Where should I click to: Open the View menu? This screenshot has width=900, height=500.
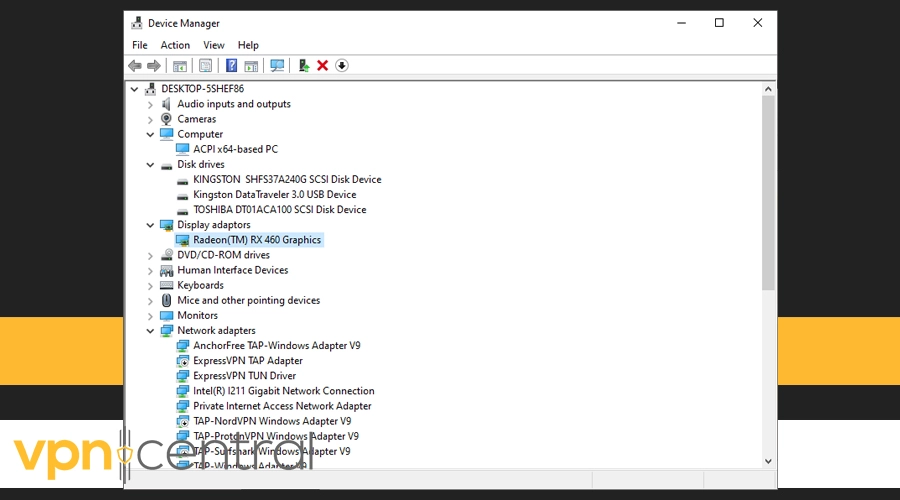point(214,45)
